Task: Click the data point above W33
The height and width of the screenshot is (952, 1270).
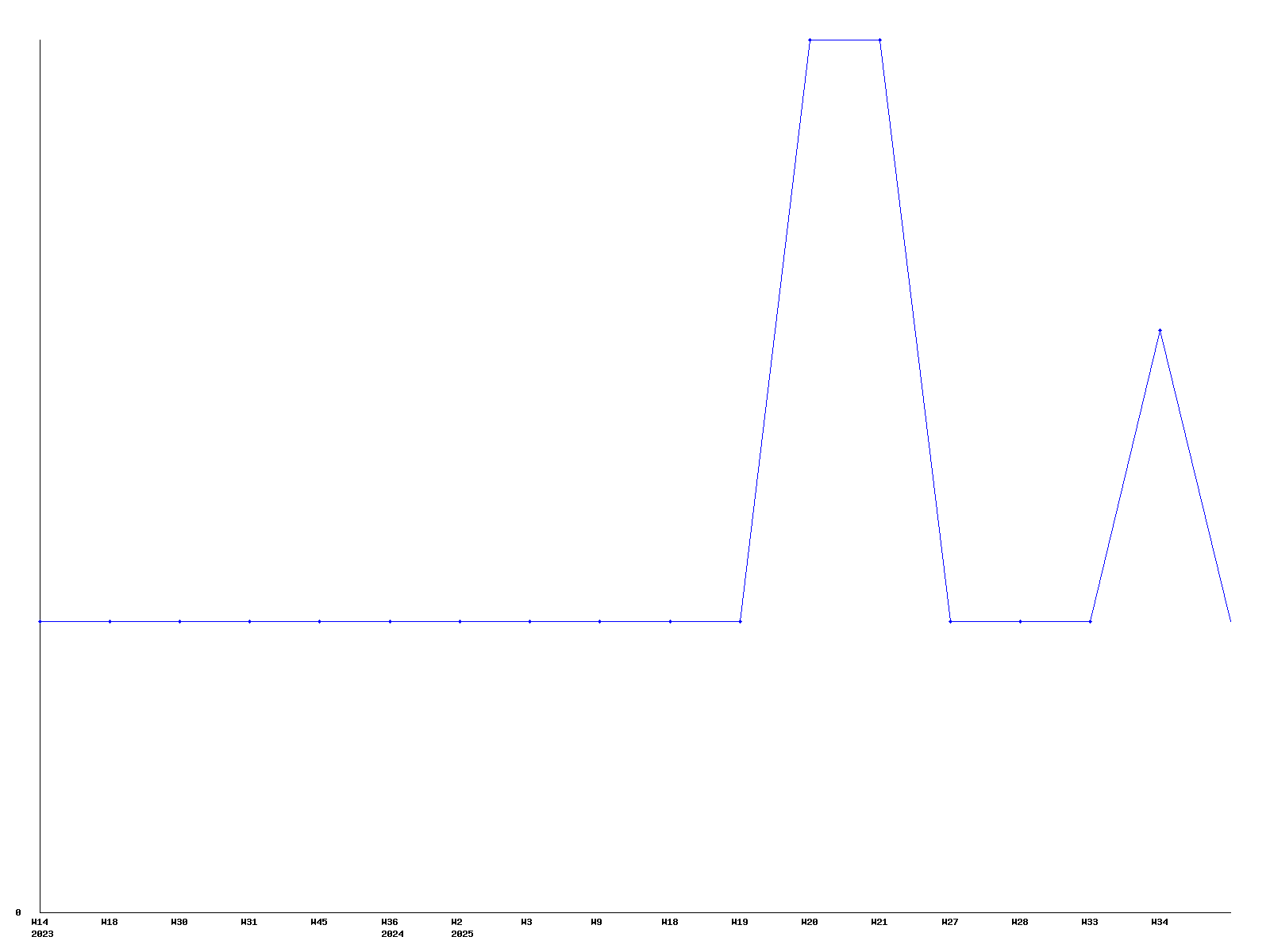Action: (x=1090, y=621)
